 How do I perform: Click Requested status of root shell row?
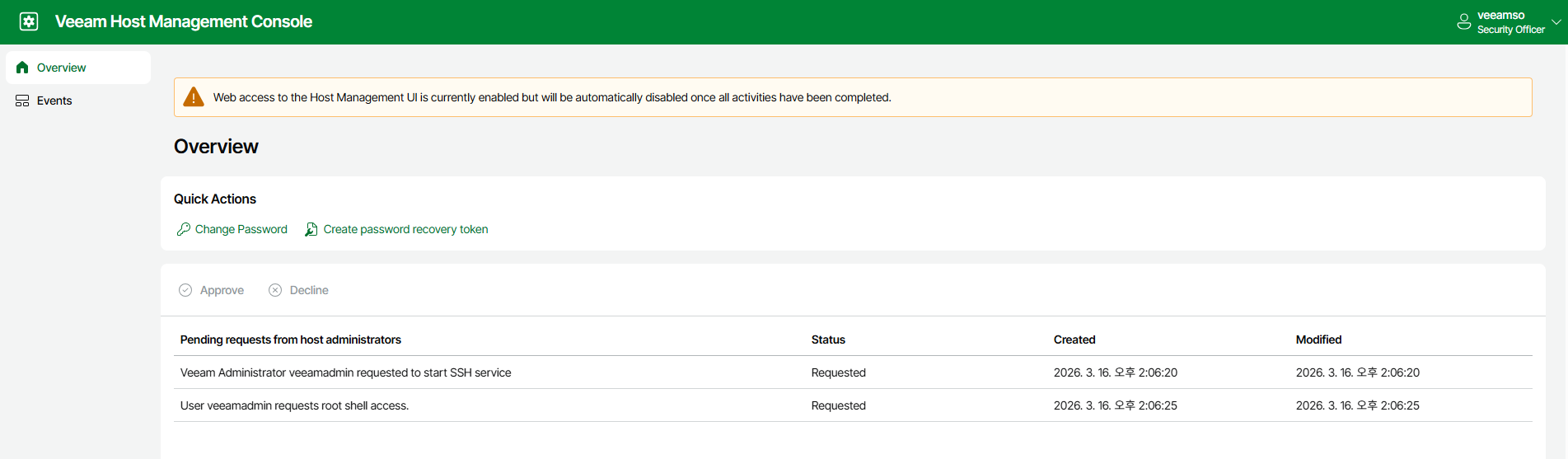point(839,405)
